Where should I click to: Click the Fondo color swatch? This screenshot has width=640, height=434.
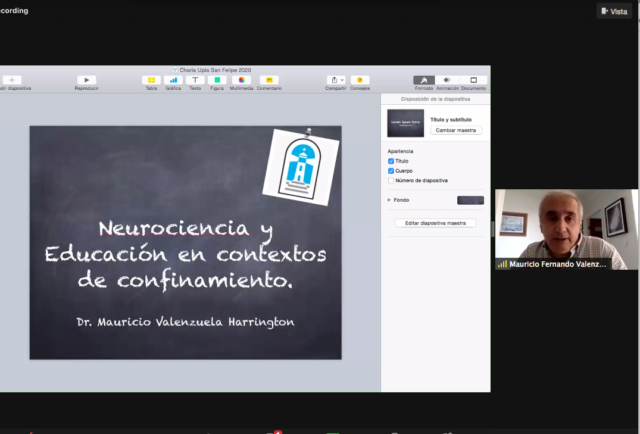[x=470, y=200]
